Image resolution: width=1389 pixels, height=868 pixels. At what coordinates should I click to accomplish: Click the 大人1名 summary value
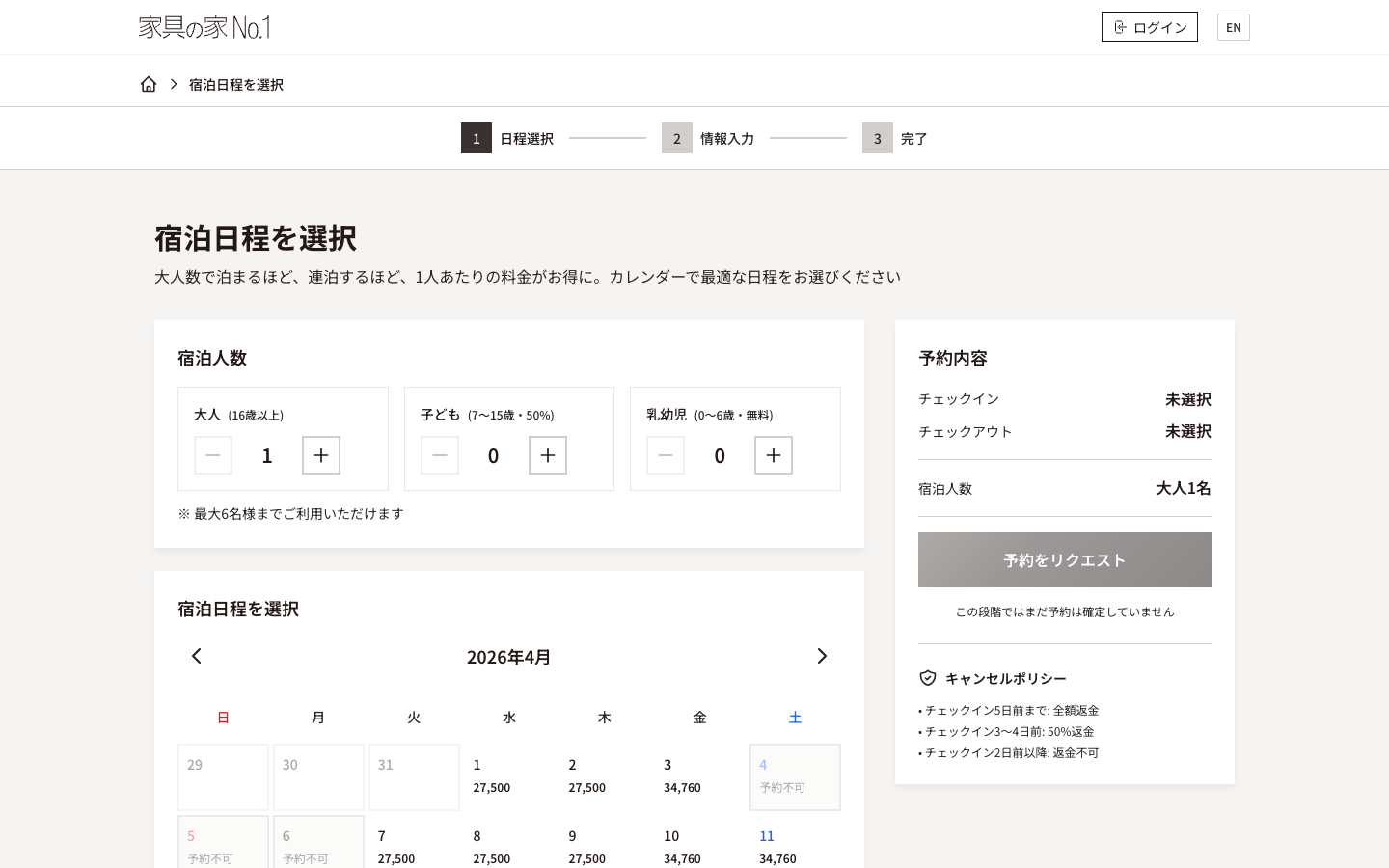(x=1184, y=488)
